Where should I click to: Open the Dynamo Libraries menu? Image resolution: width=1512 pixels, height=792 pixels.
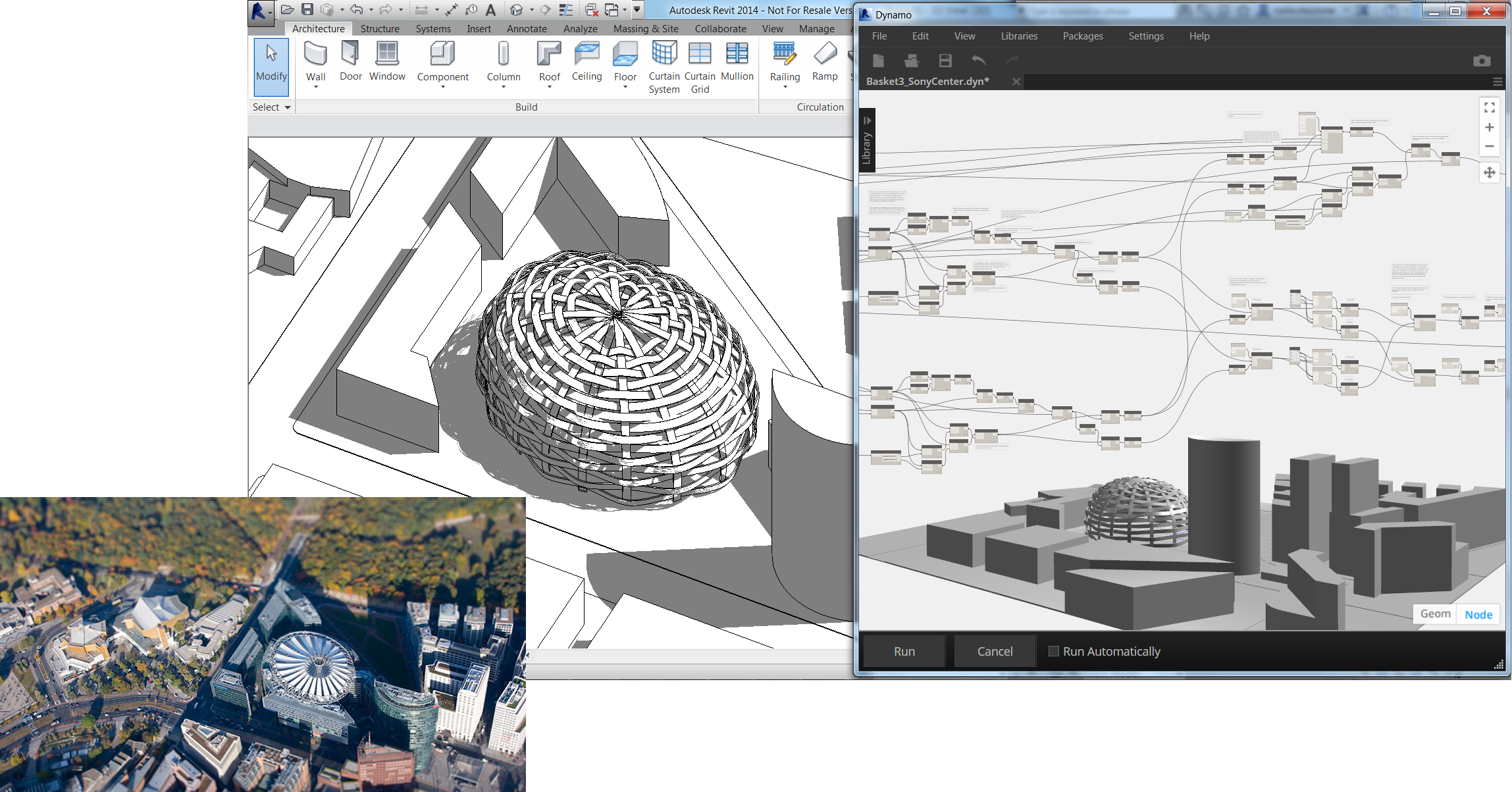click(x=1019, y=36)
